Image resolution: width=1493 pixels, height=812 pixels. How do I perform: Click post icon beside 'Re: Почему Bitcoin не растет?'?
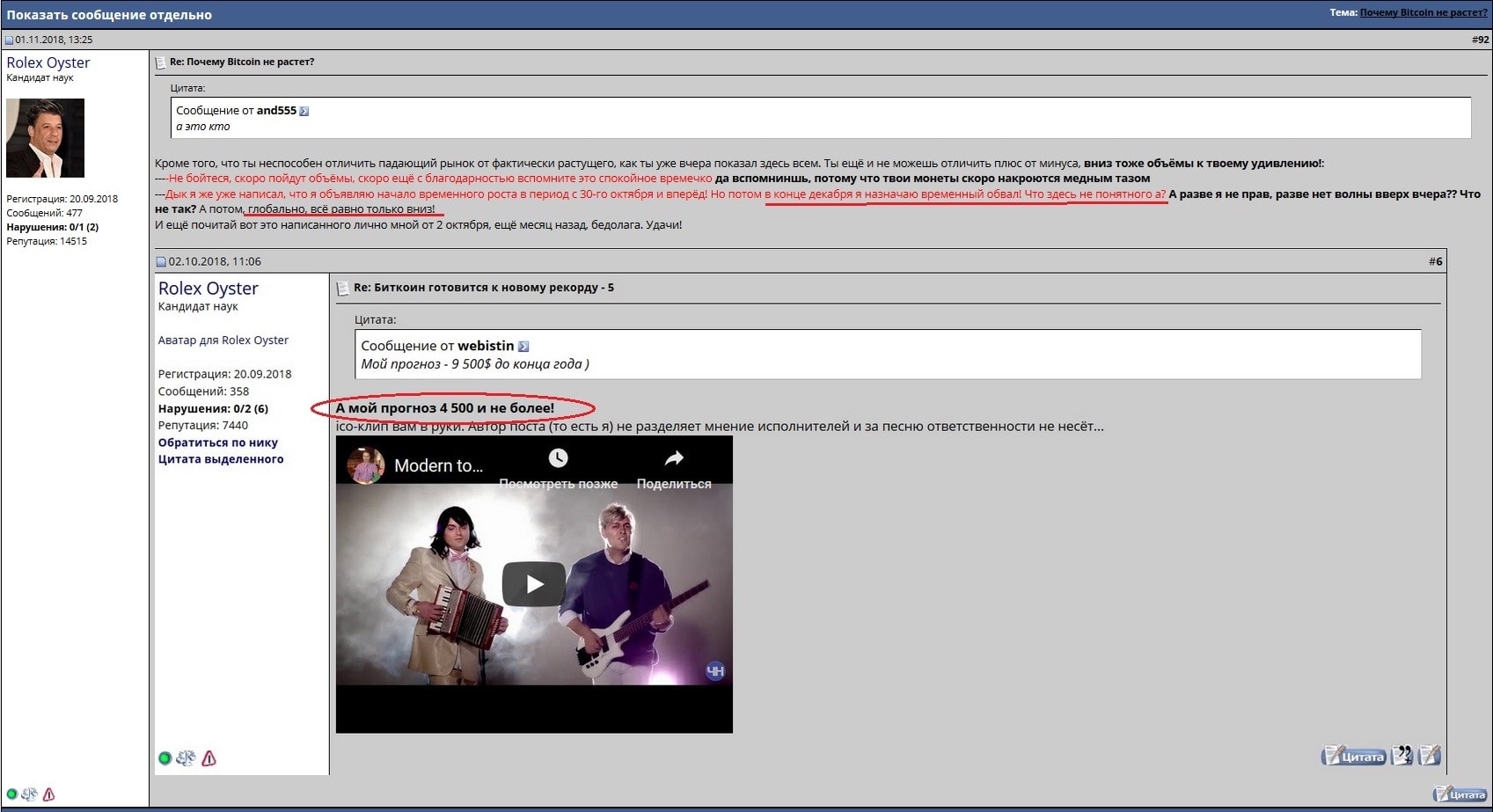(x=160, y=62)
